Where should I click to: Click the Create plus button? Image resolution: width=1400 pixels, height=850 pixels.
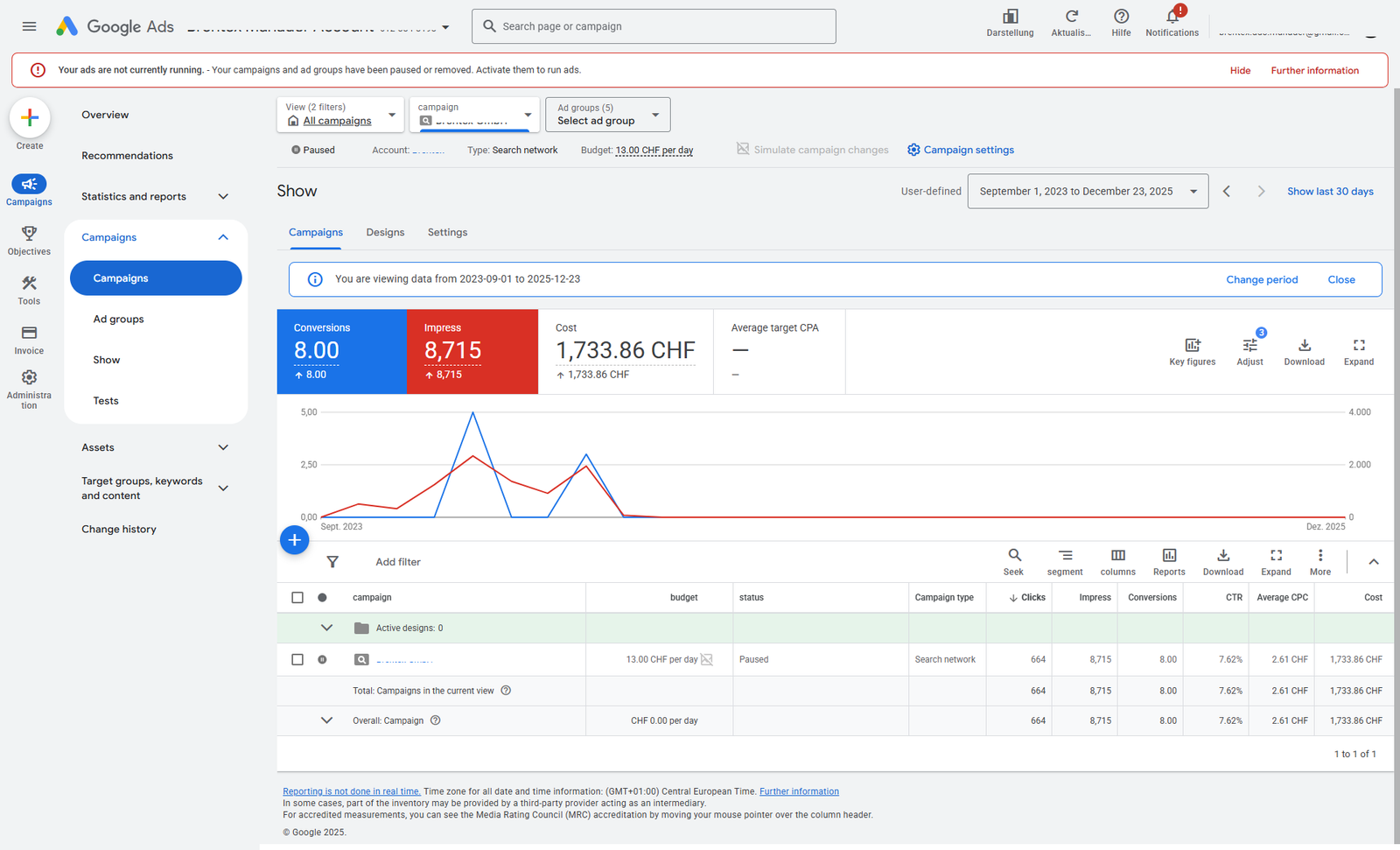[30, 117]
